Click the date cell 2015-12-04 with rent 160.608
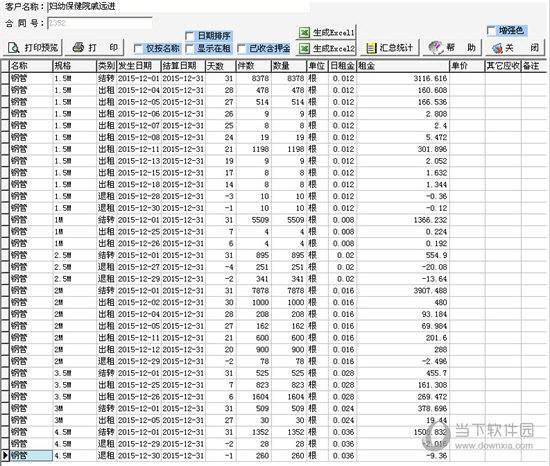 tap(139, 90)
